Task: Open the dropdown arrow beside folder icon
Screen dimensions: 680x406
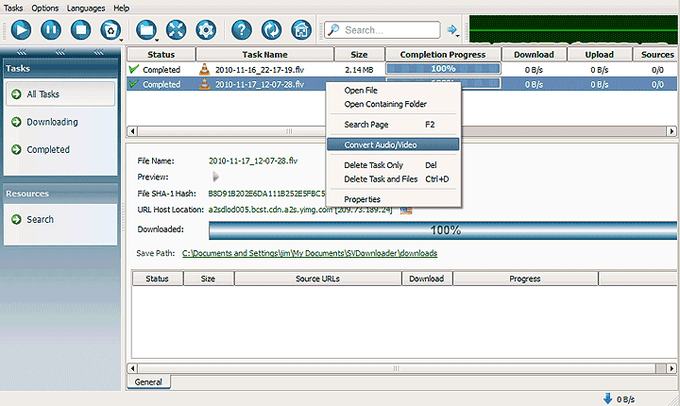Action: click(x=157, y=40)
